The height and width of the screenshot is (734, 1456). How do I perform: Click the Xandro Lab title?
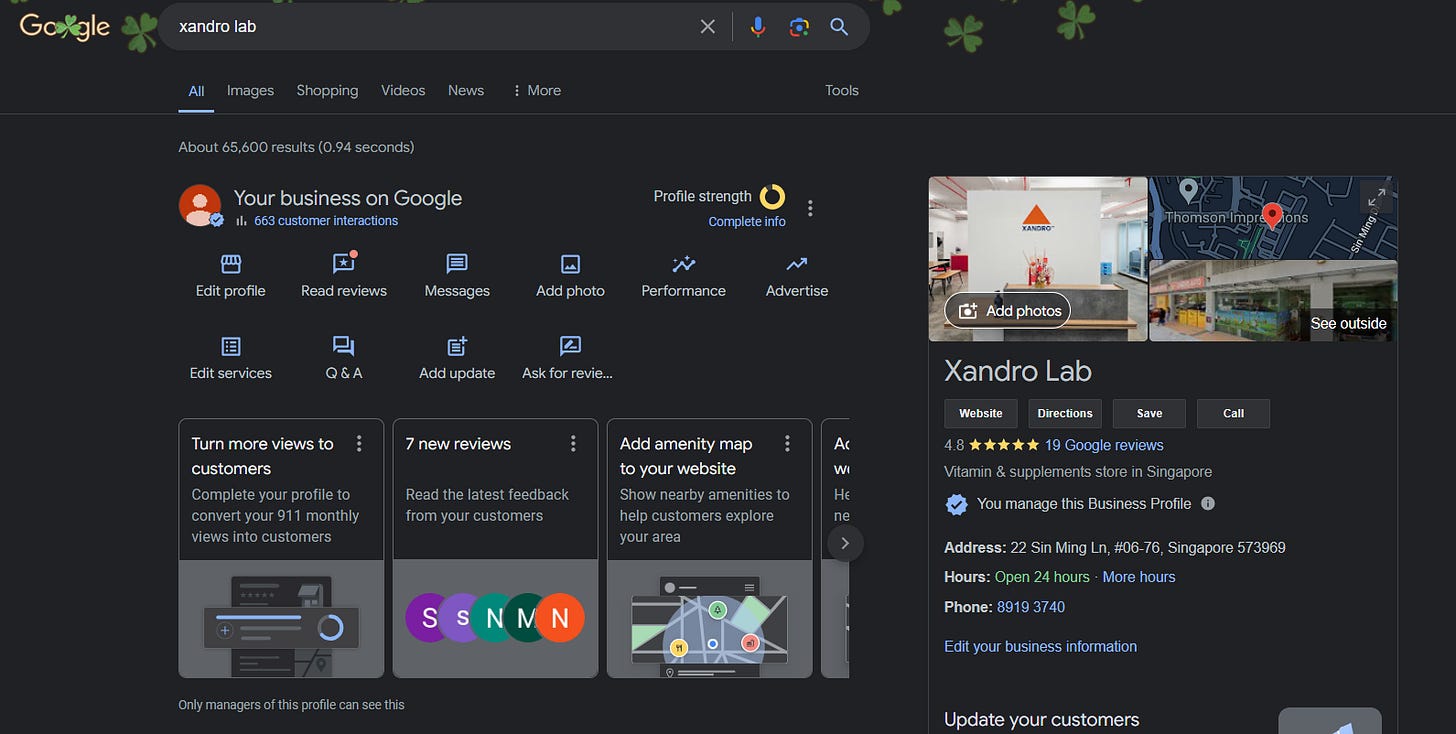1018,371
